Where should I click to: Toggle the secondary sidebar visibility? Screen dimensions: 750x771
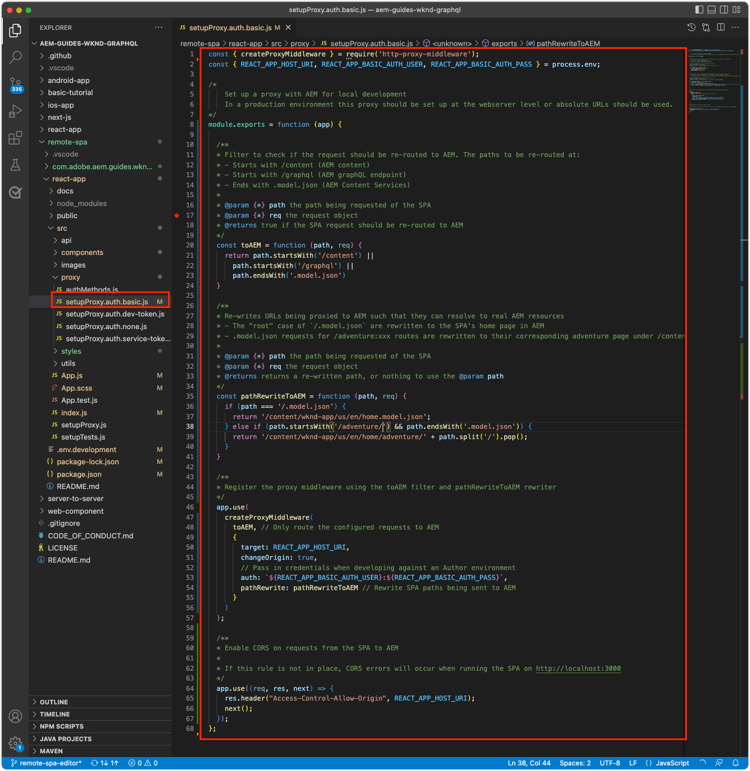pos(725,10)
